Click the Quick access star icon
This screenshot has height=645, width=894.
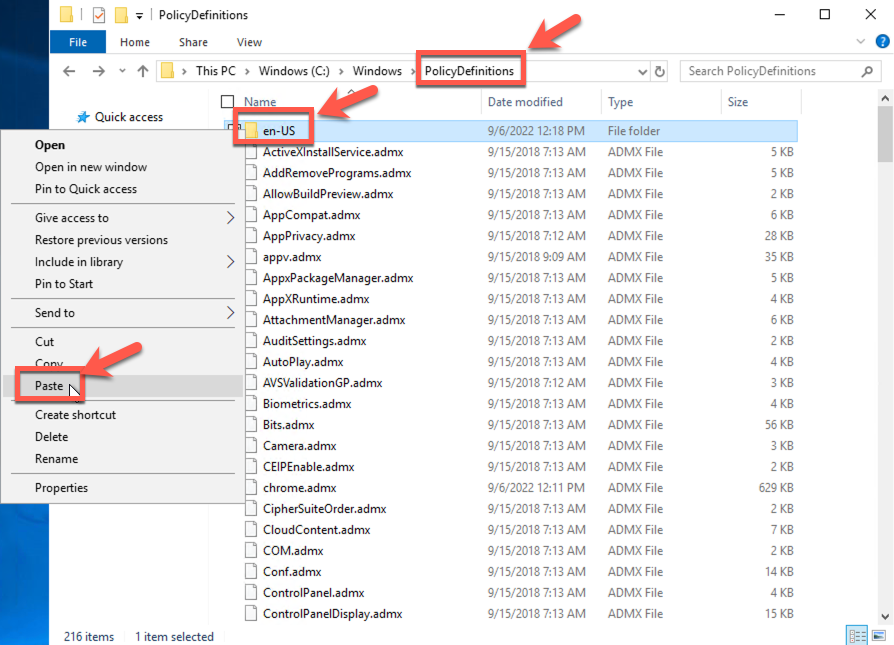point(83,117)
